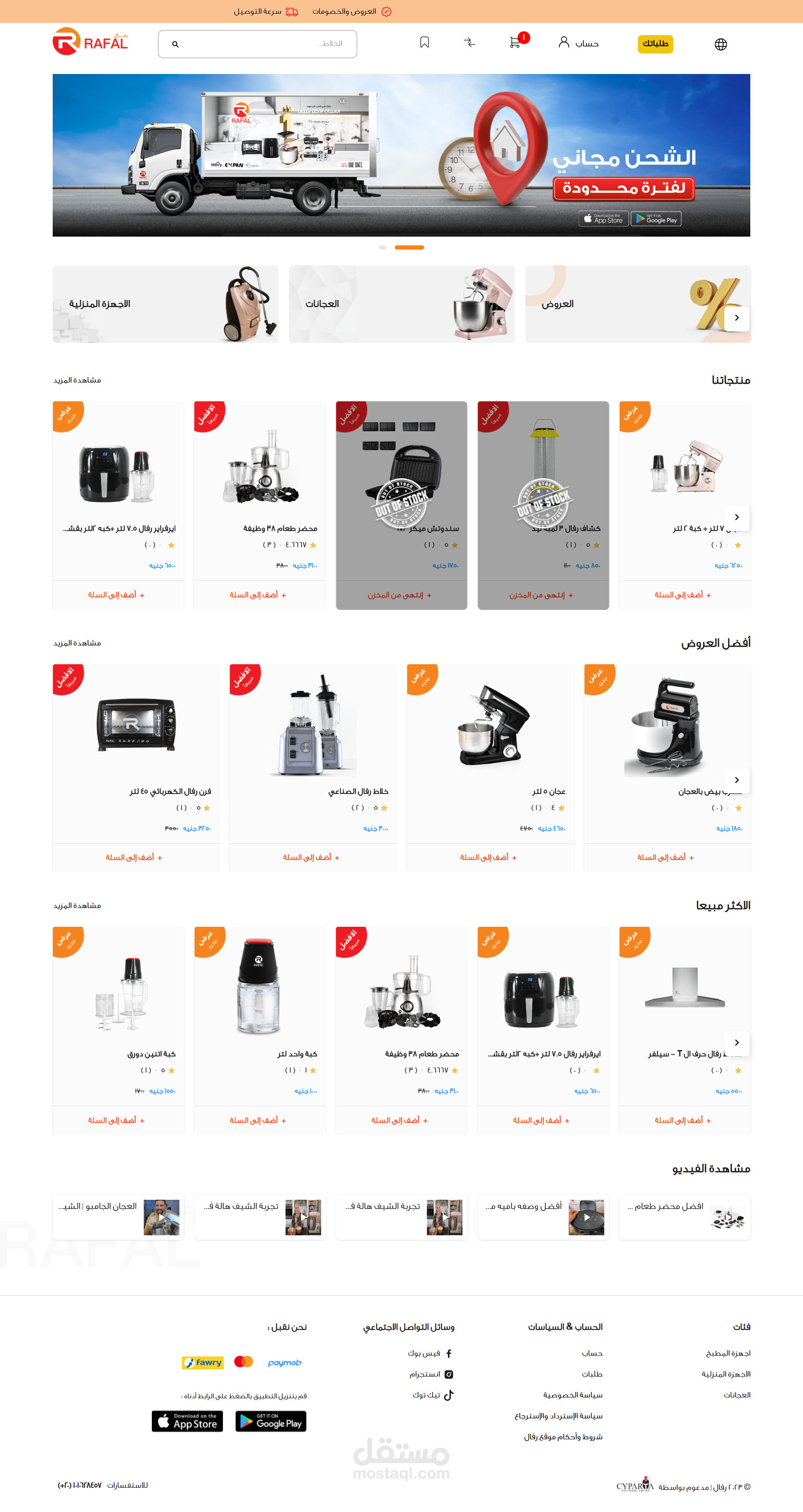Open the compare arrows icon
Screen dimensions: 803x1512
click(469, 43)
